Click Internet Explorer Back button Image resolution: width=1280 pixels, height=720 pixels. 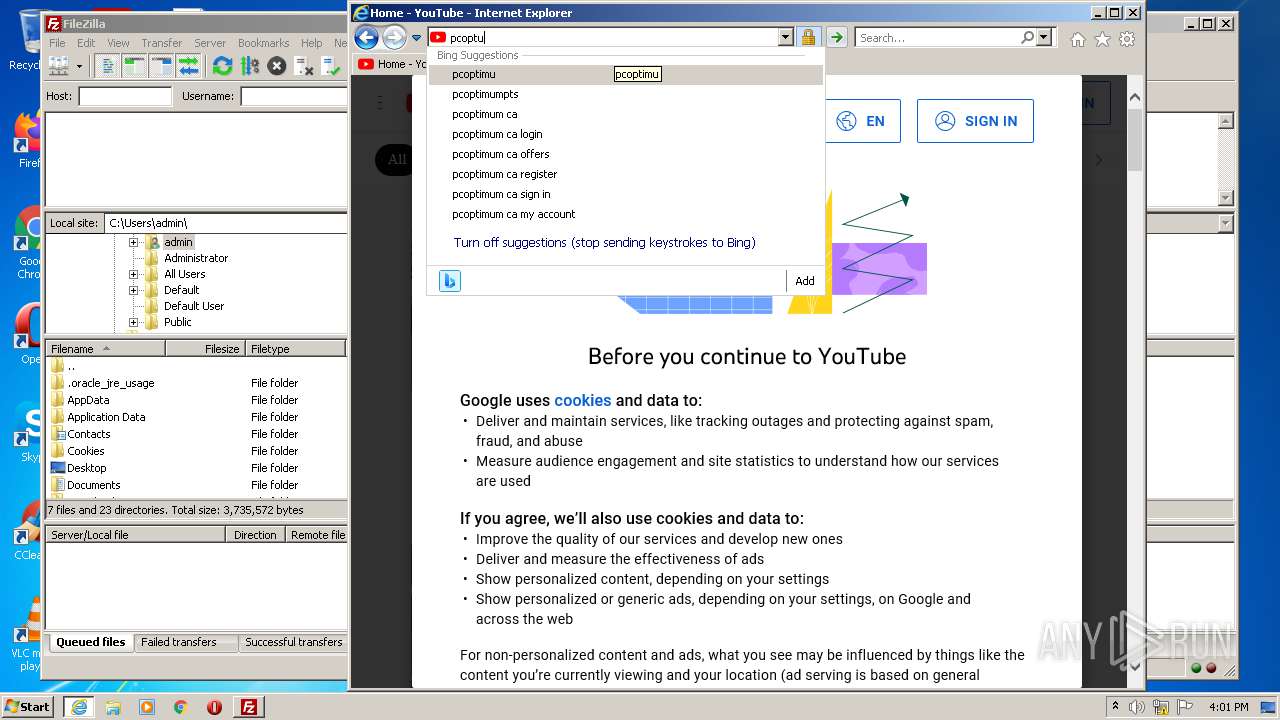(x=366, y=38)
